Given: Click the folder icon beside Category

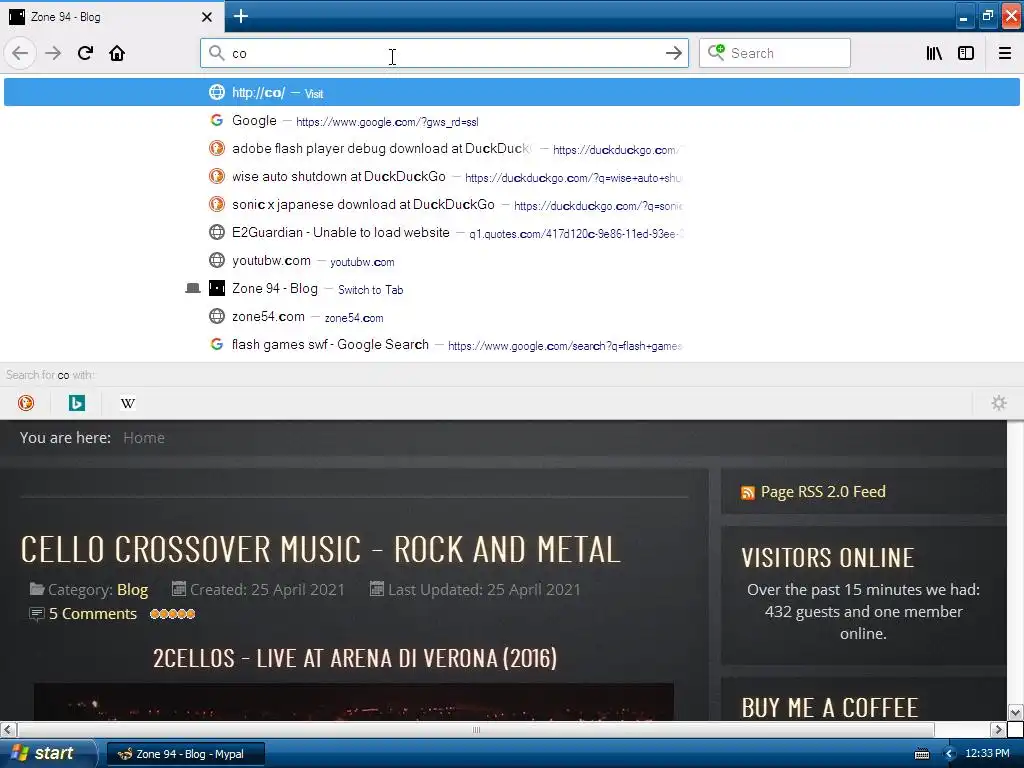Looking at the screenshot, I should tap(37, 590).
